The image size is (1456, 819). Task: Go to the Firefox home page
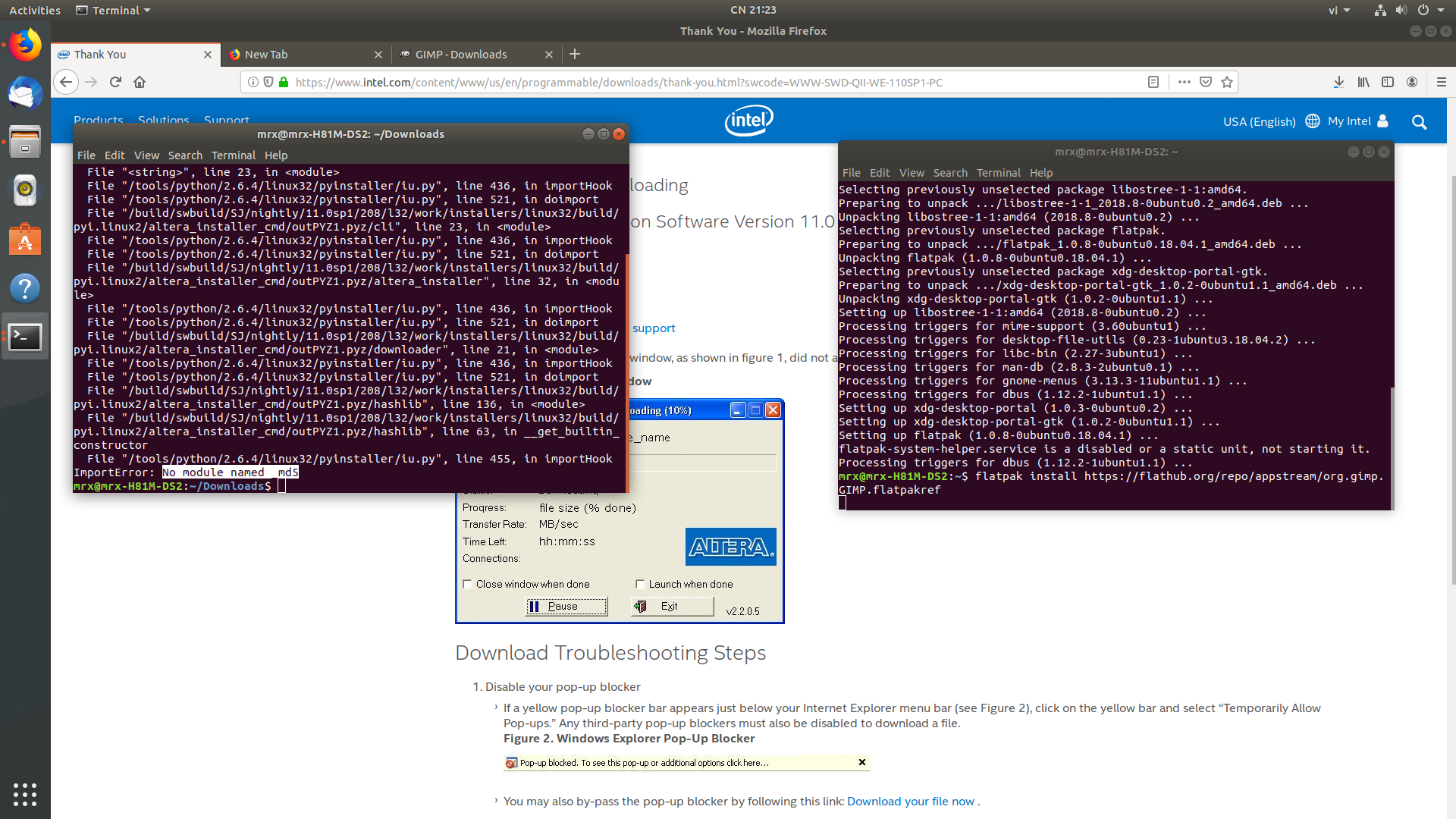(x=140, y=82)
